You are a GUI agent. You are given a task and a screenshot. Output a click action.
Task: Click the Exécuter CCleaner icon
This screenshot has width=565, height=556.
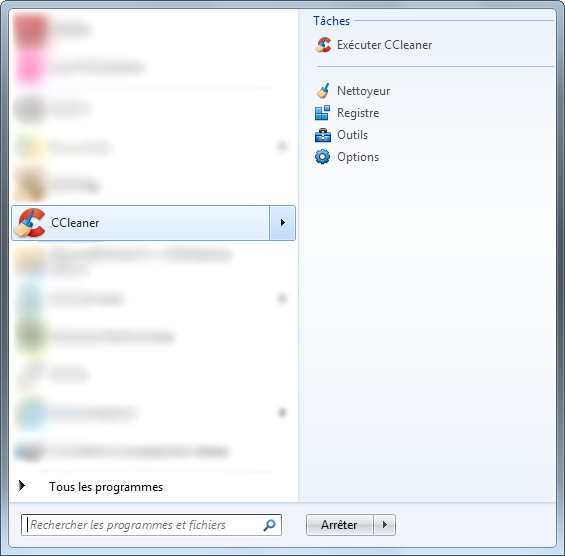click(323, 45)
